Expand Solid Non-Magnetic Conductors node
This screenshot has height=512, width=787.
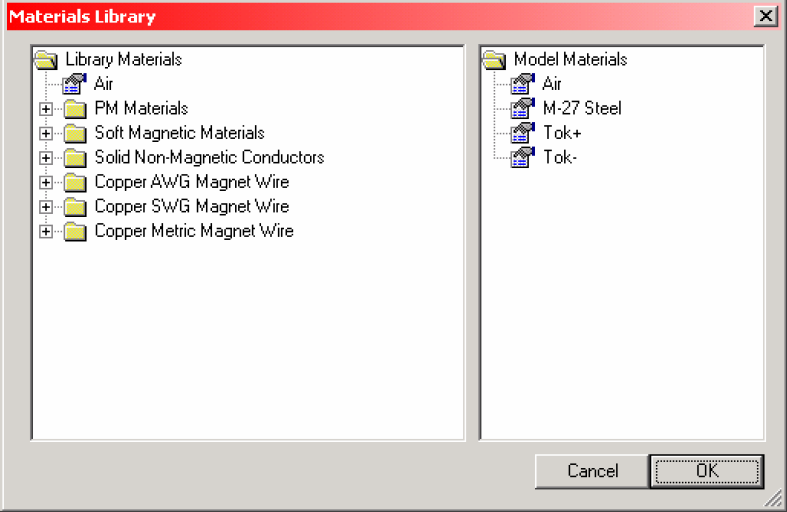[46, 158]
